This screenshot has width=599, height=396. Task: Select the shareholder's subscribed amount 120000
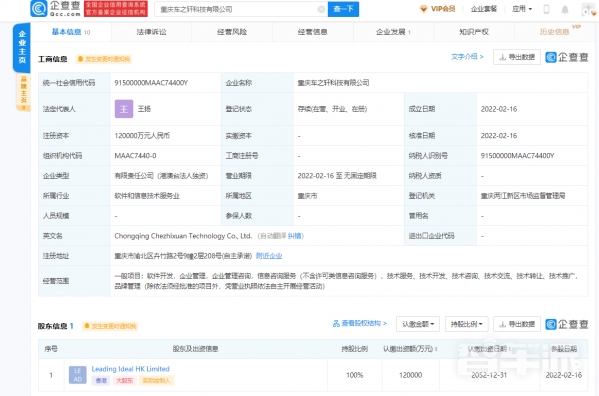coord(410,375)
